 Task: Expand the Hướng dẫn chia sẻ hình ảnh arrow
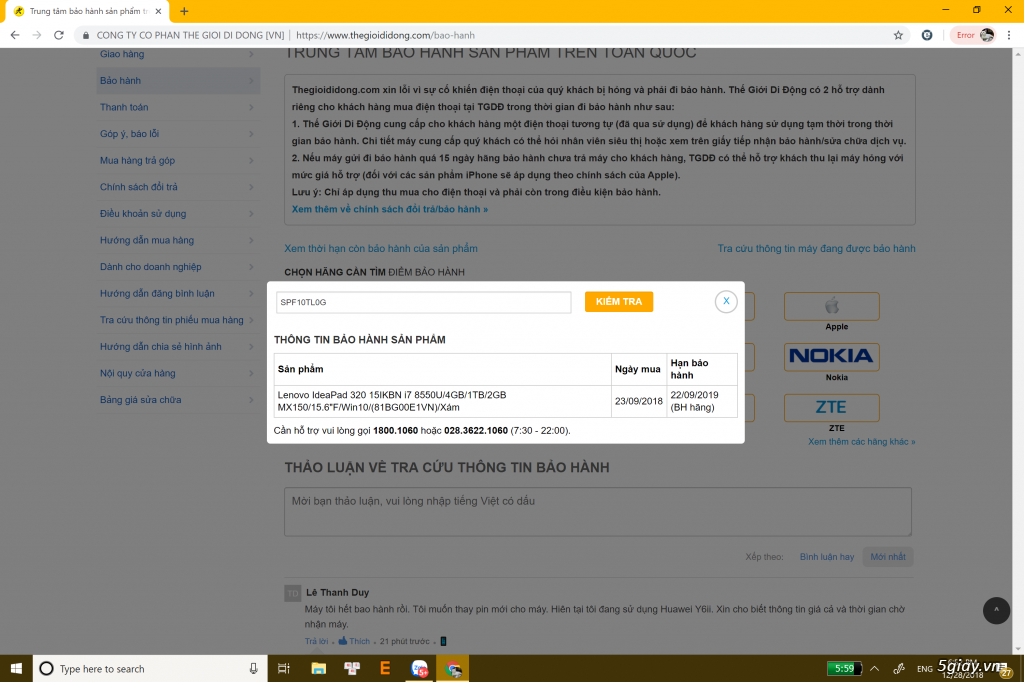click(x=251, y=347)
